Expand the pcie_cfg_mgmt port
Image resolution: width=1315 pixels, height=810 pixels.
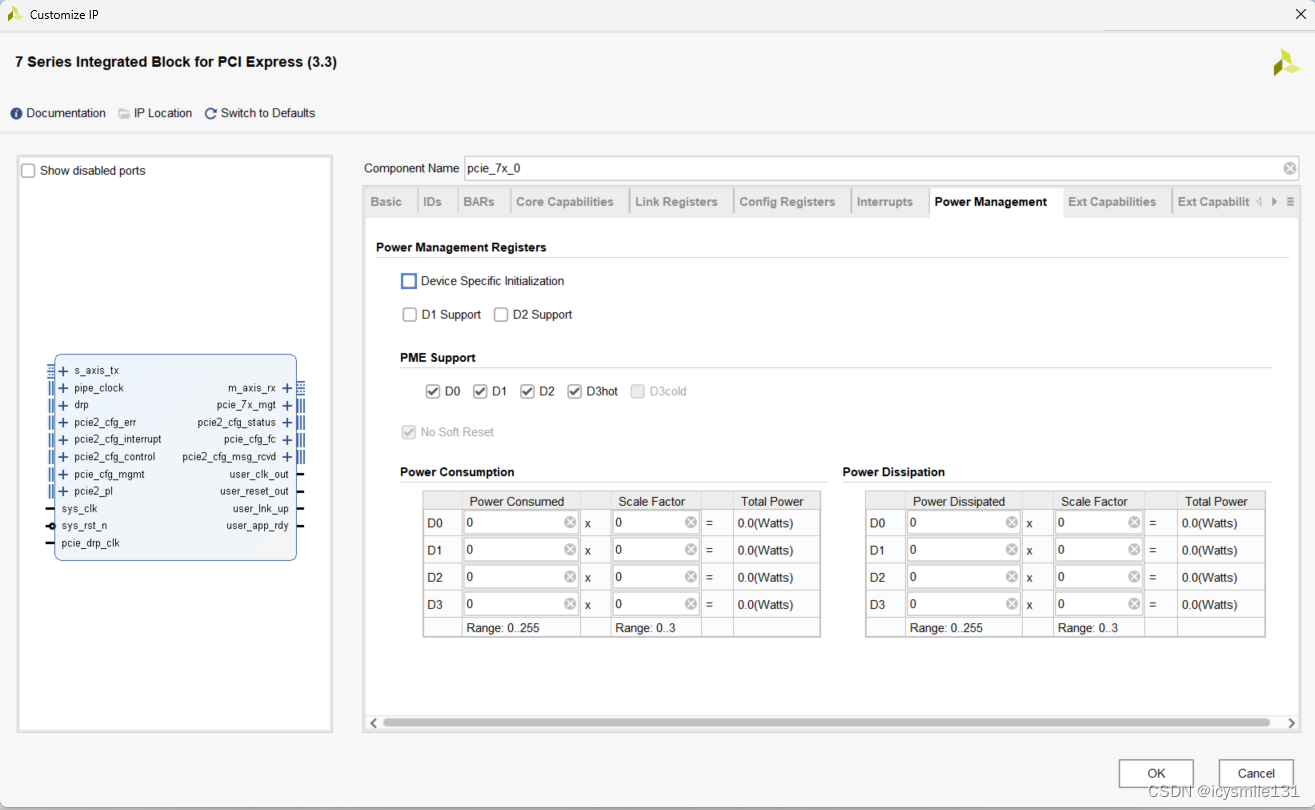click(x=63, y=475)
